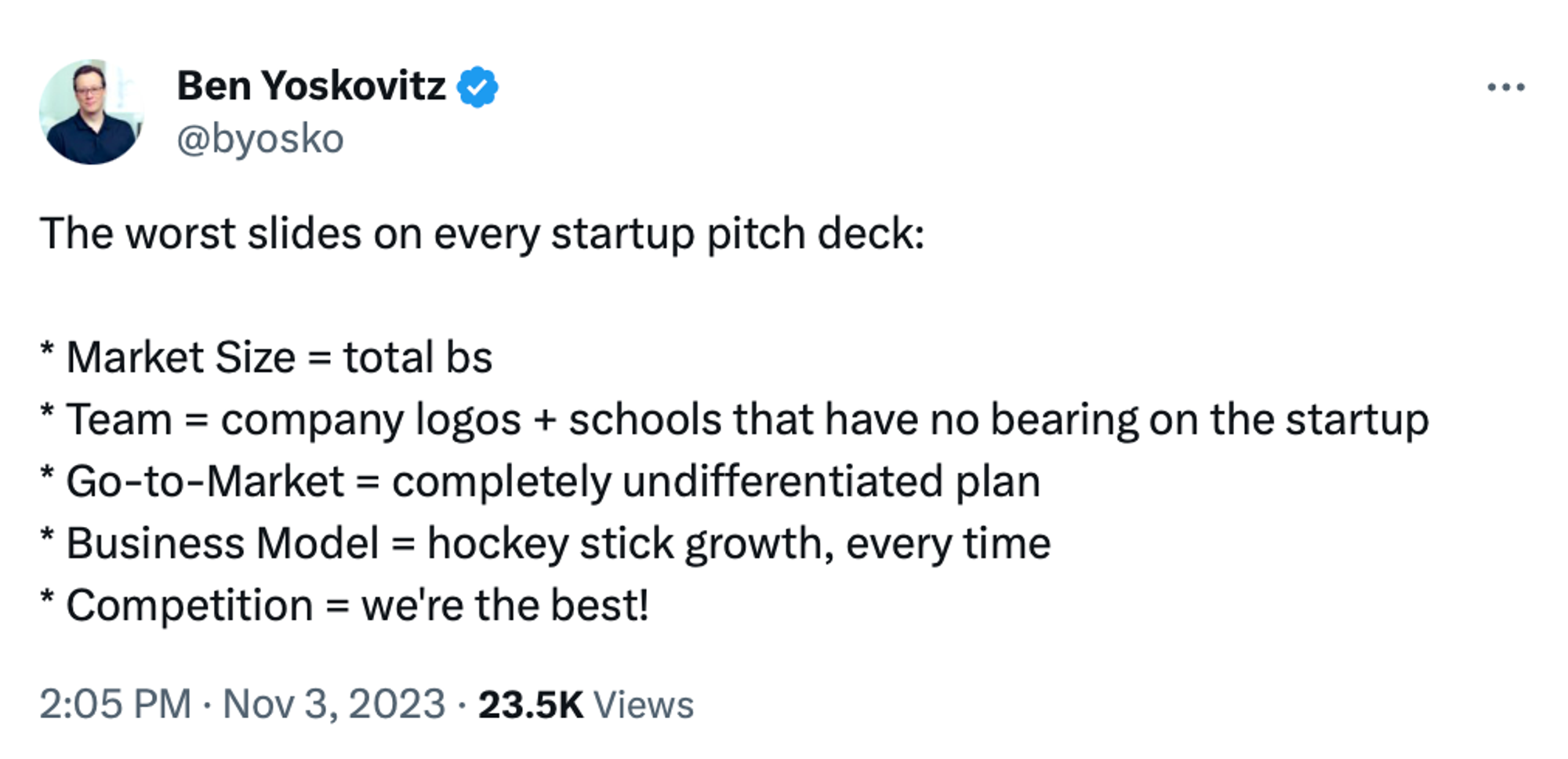
Task: Click the Nov 3, 2023 date
Action: click(x=334, y=703)
